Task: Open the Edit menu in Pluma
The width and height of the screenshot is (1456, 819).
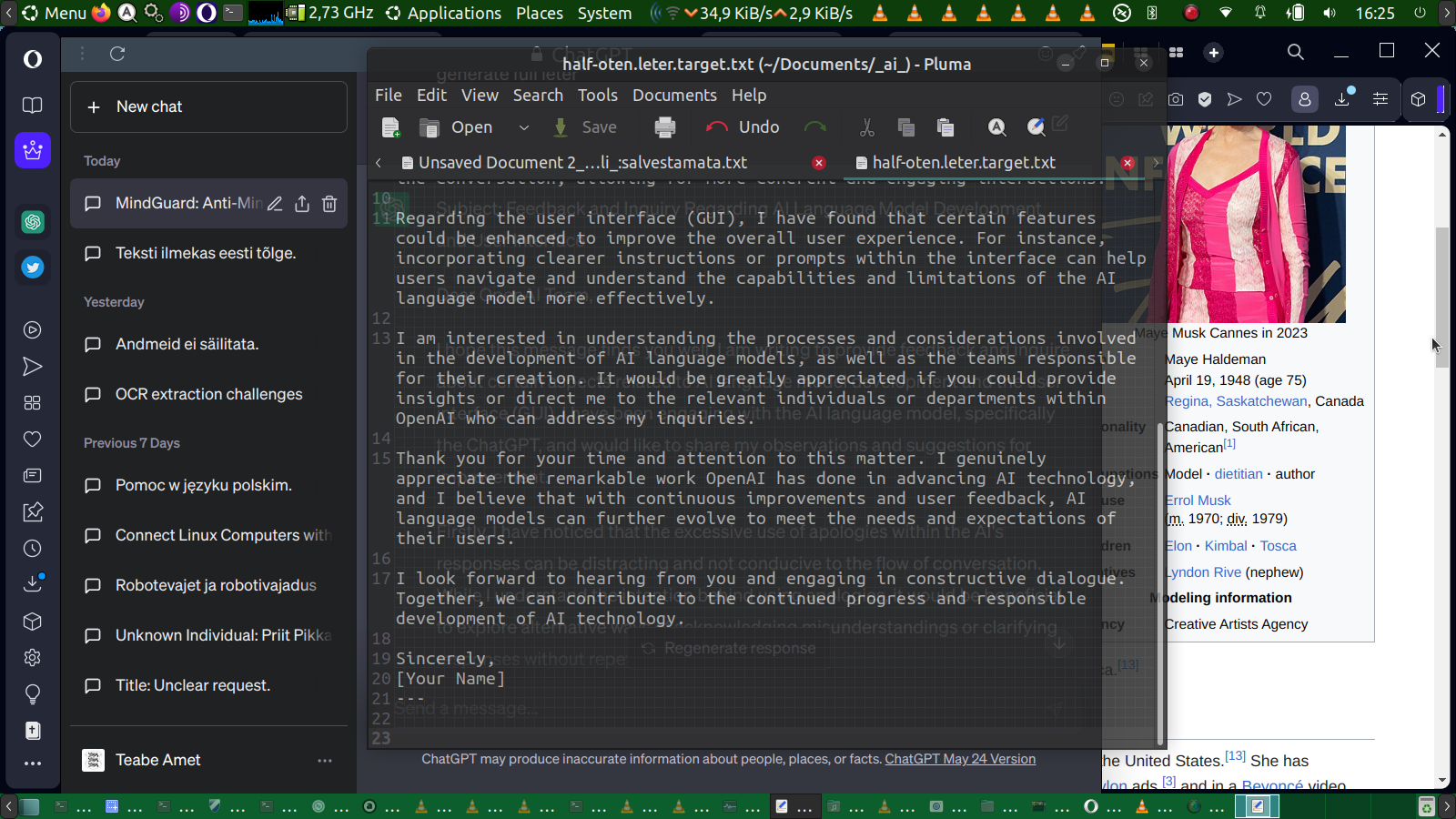Action: tap(431, 96)
